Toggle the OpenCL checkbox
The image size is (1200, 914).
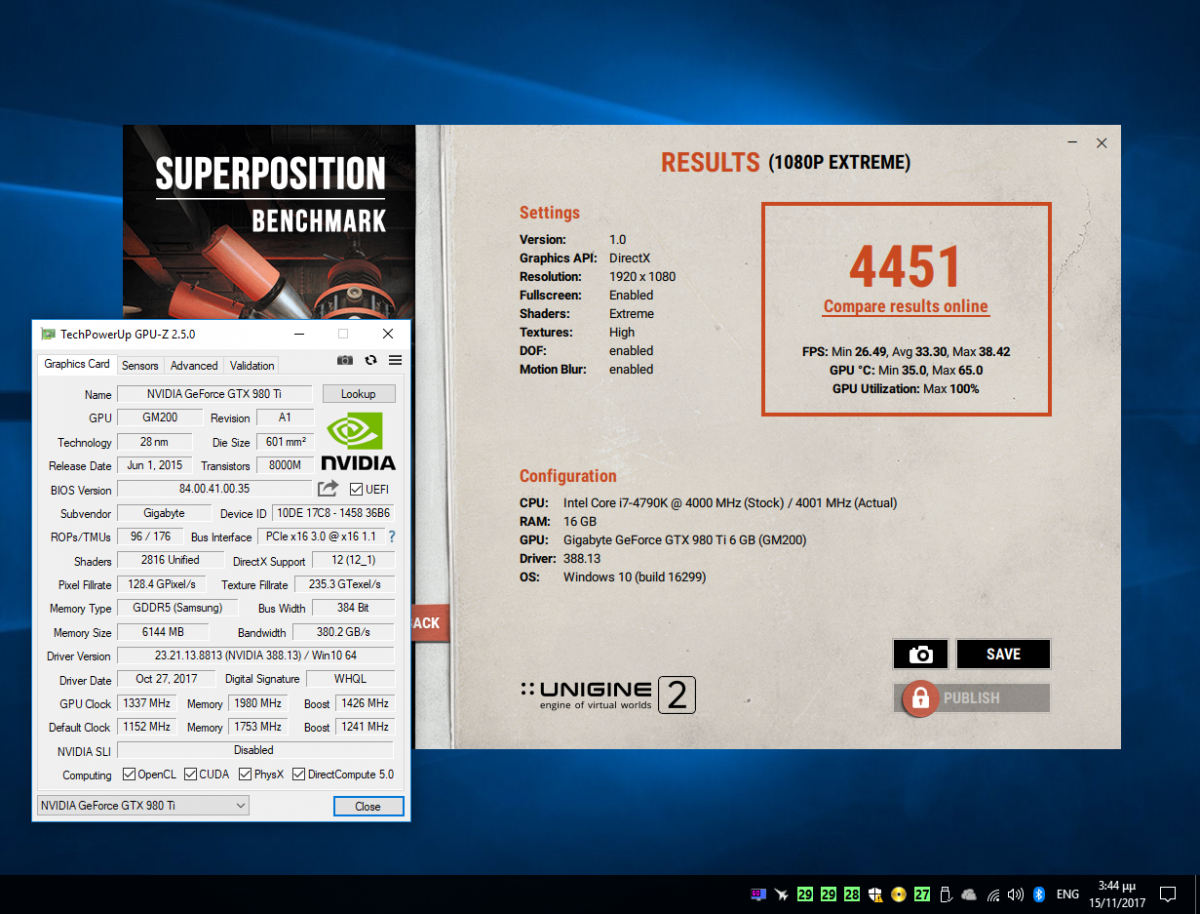(129, 774)
